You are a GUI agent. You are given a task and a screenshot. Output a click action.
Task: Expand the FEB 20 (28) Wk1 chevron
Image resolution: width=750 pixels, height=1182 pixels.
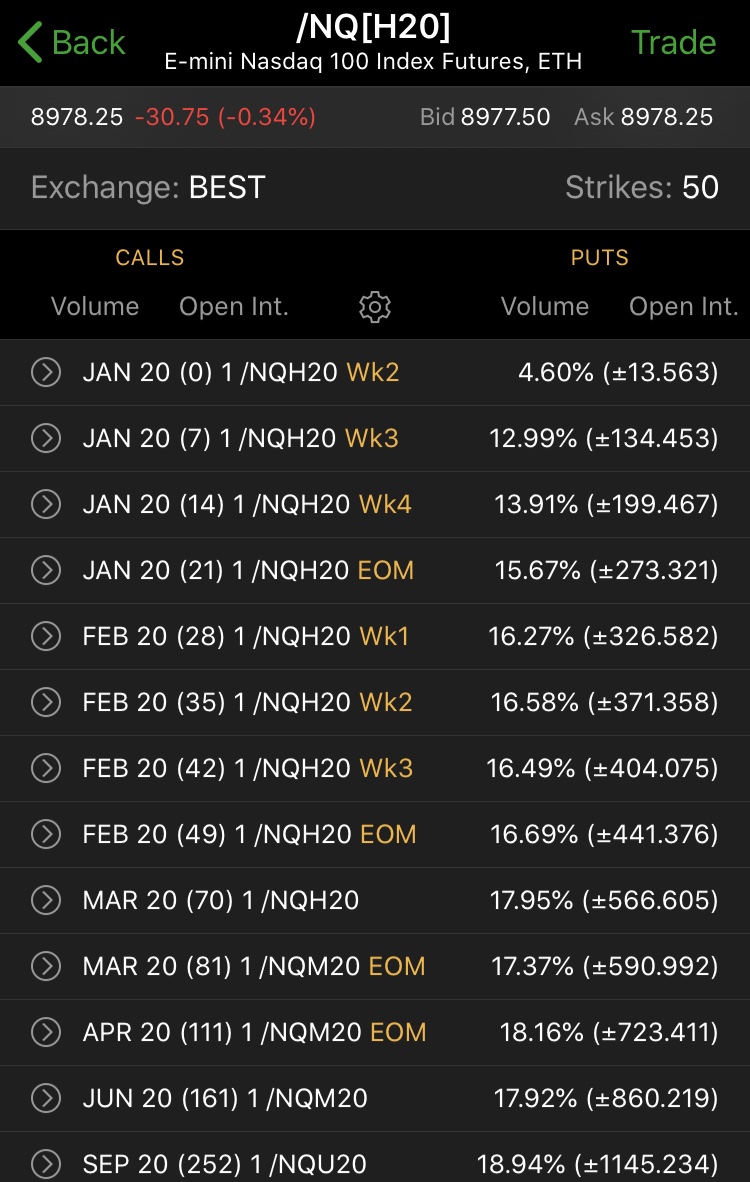pyautogui.click(x=46, y=637)
